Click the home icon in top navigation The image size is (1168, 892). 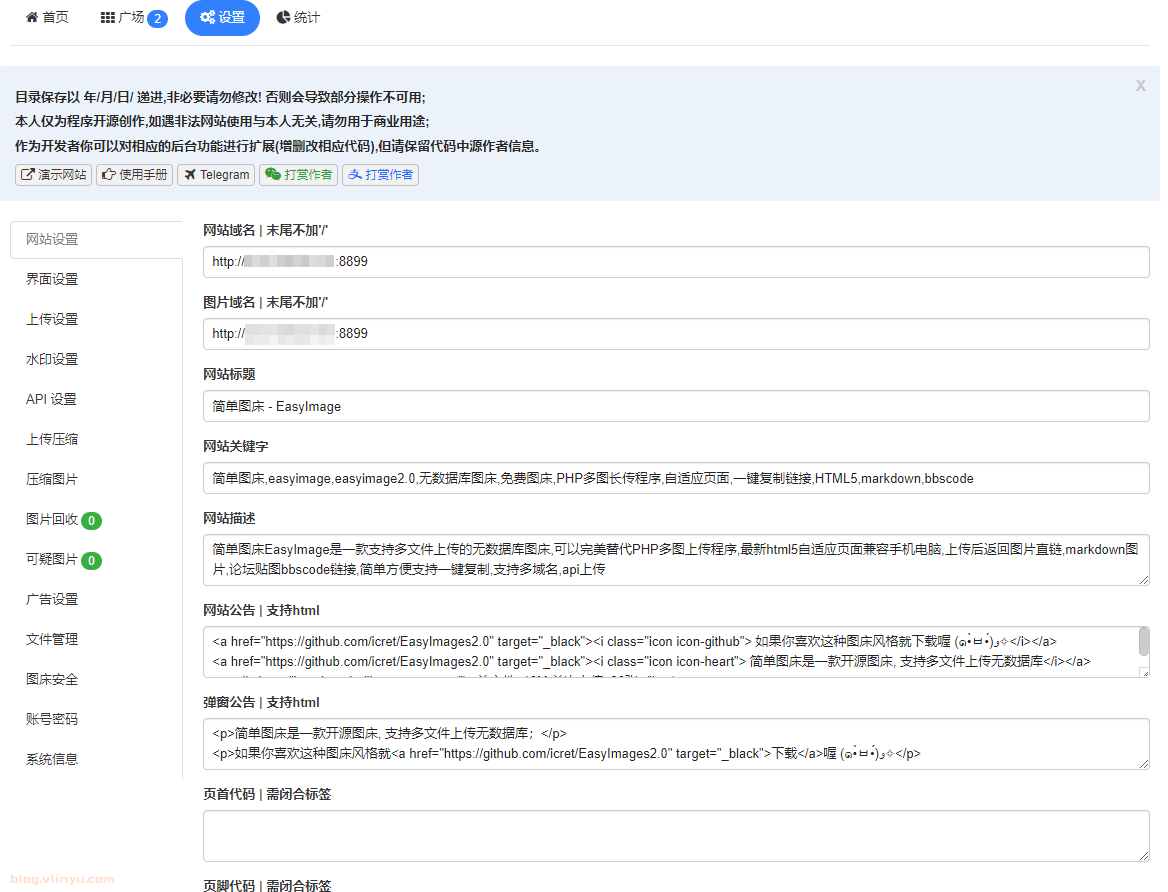[32, 18]
